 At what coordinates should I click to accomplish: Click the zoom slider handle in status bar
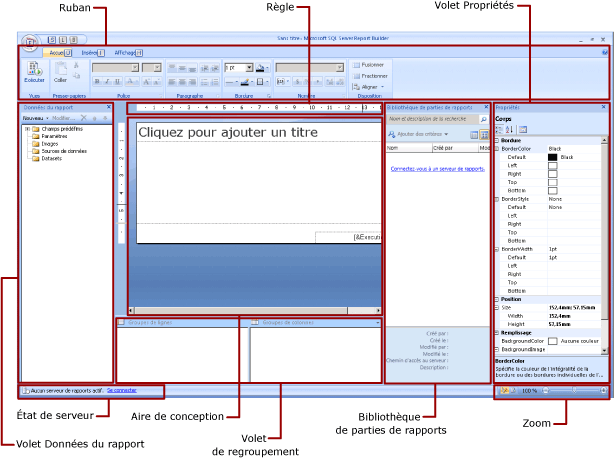(574, 390)
